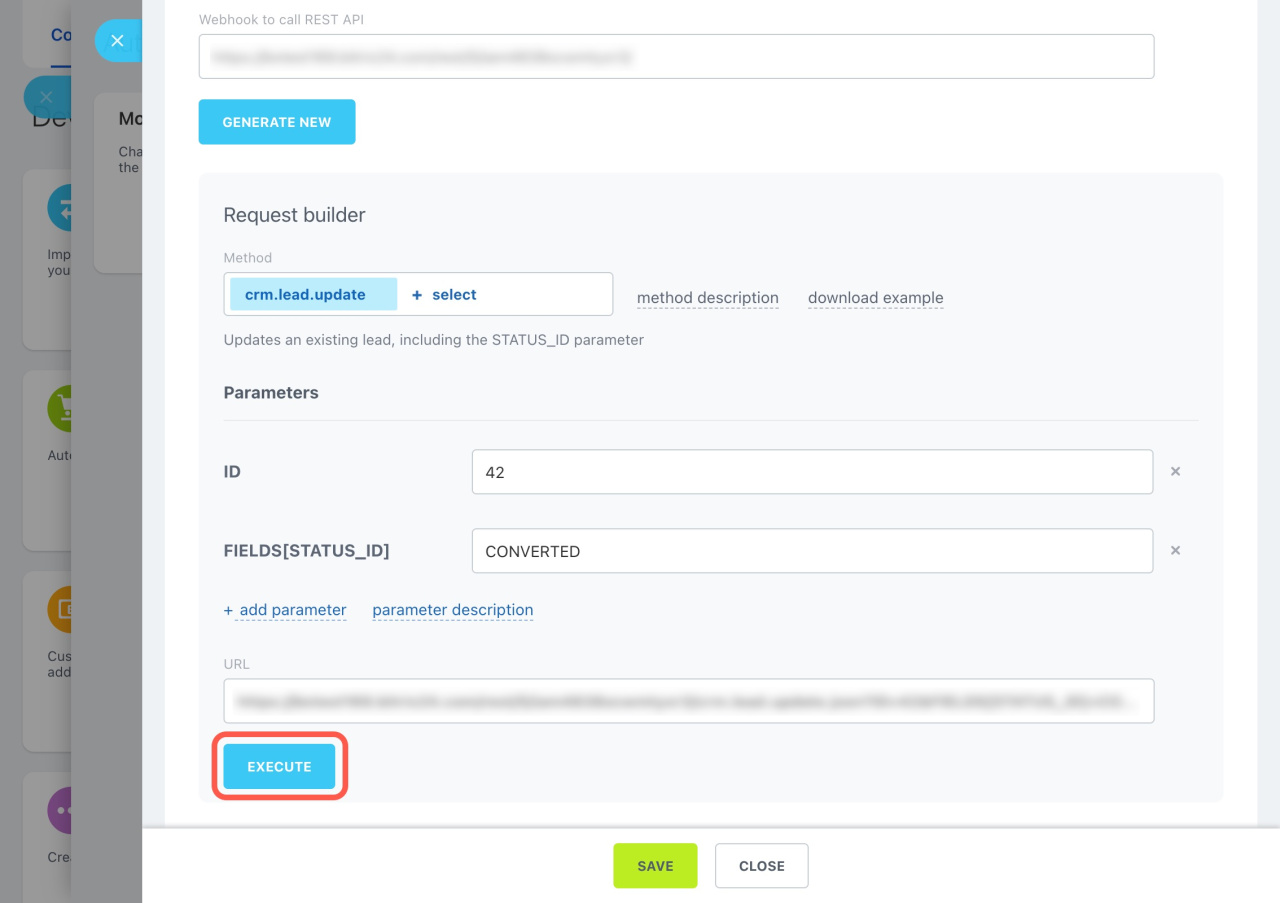Save the webhook settings
The width and height of the screenshot is (1280, 903).
tap(655, 866)
